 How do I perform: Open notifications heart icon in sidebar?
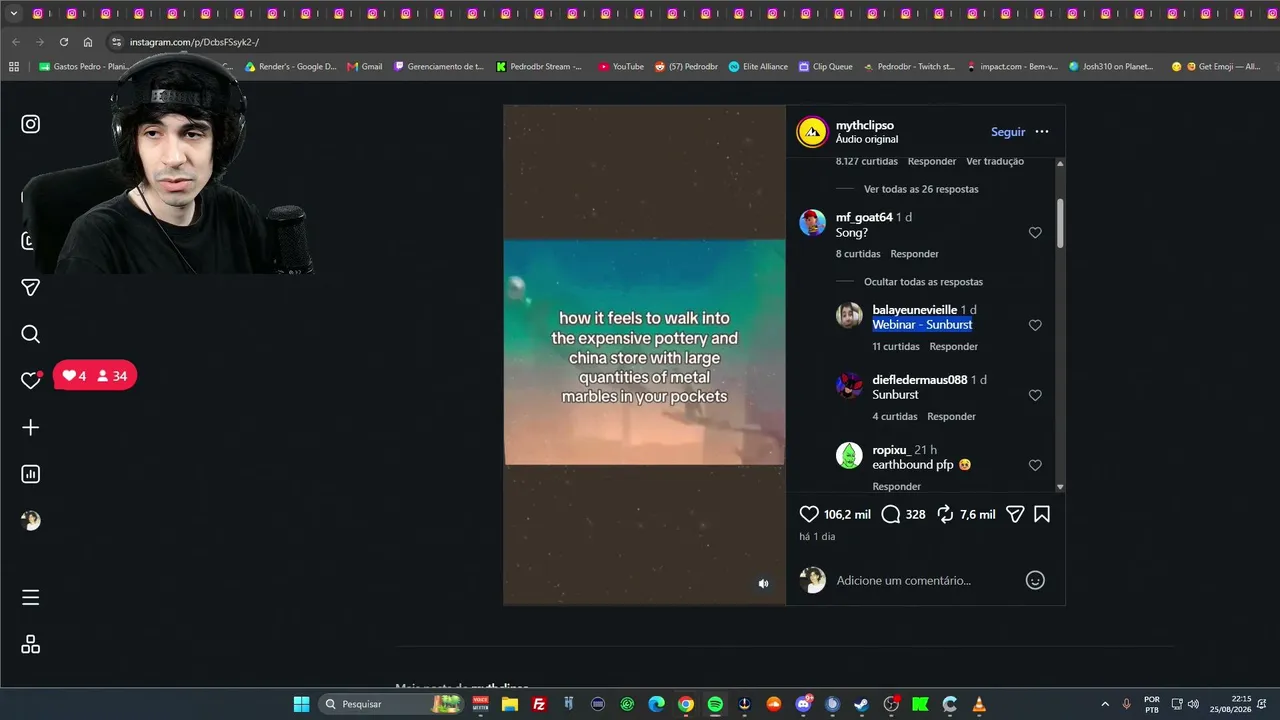(31, 380)
